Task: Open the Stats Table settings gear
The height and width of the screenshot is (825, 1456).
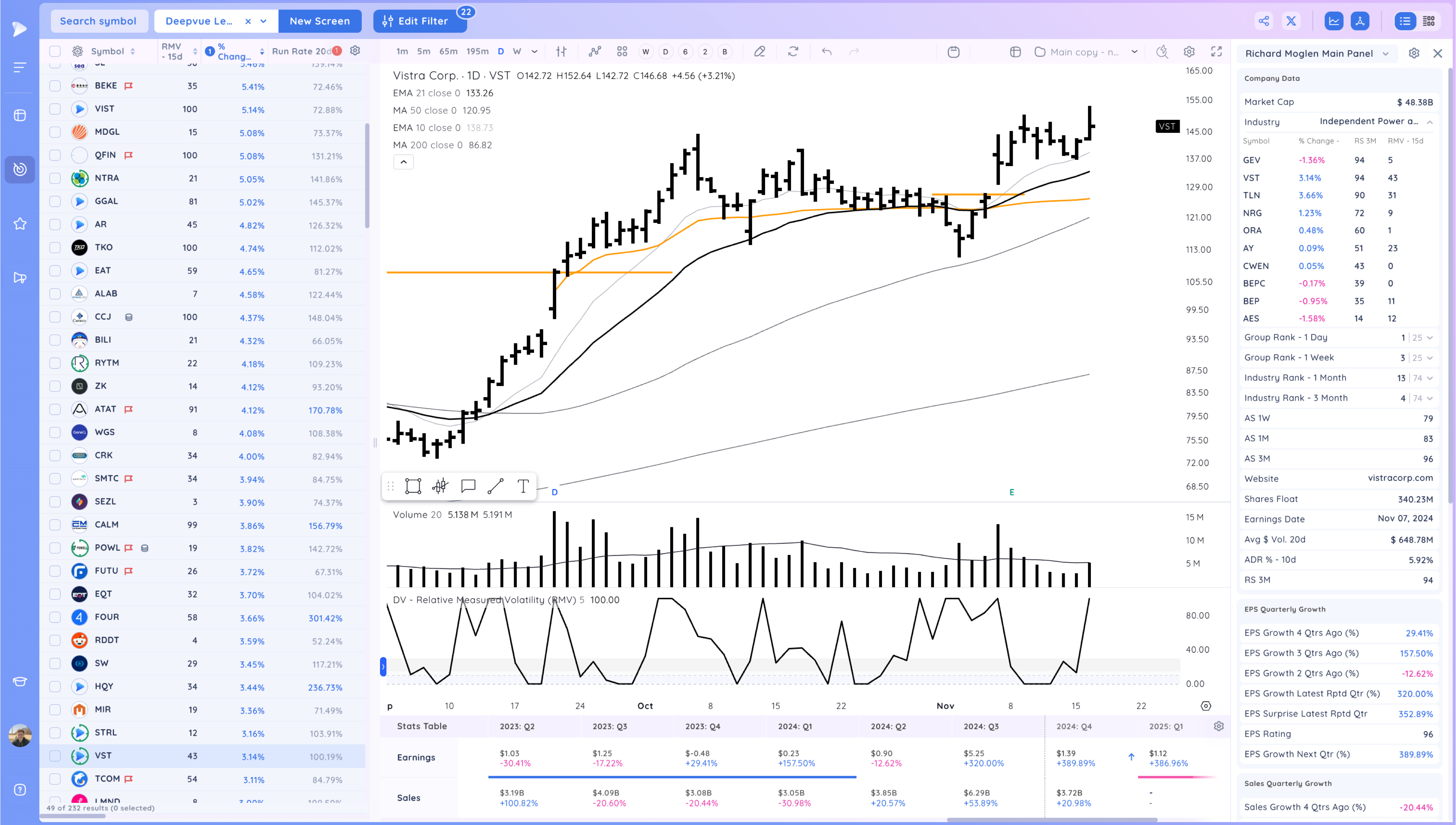Action: (x=1219, y=726)
